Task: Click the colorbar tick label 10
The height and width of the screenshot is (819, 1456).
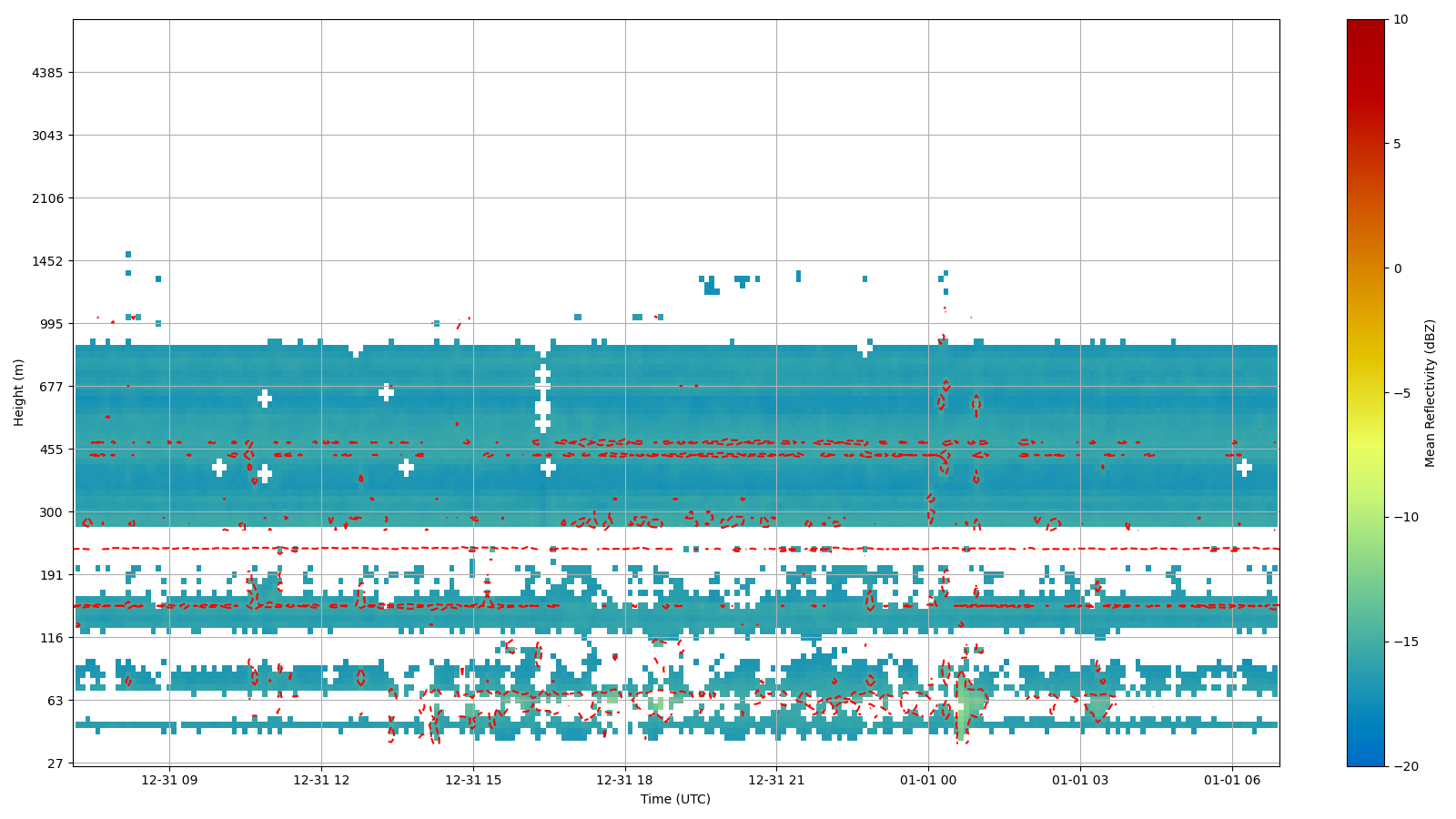Action: [x=1400, y=19]
